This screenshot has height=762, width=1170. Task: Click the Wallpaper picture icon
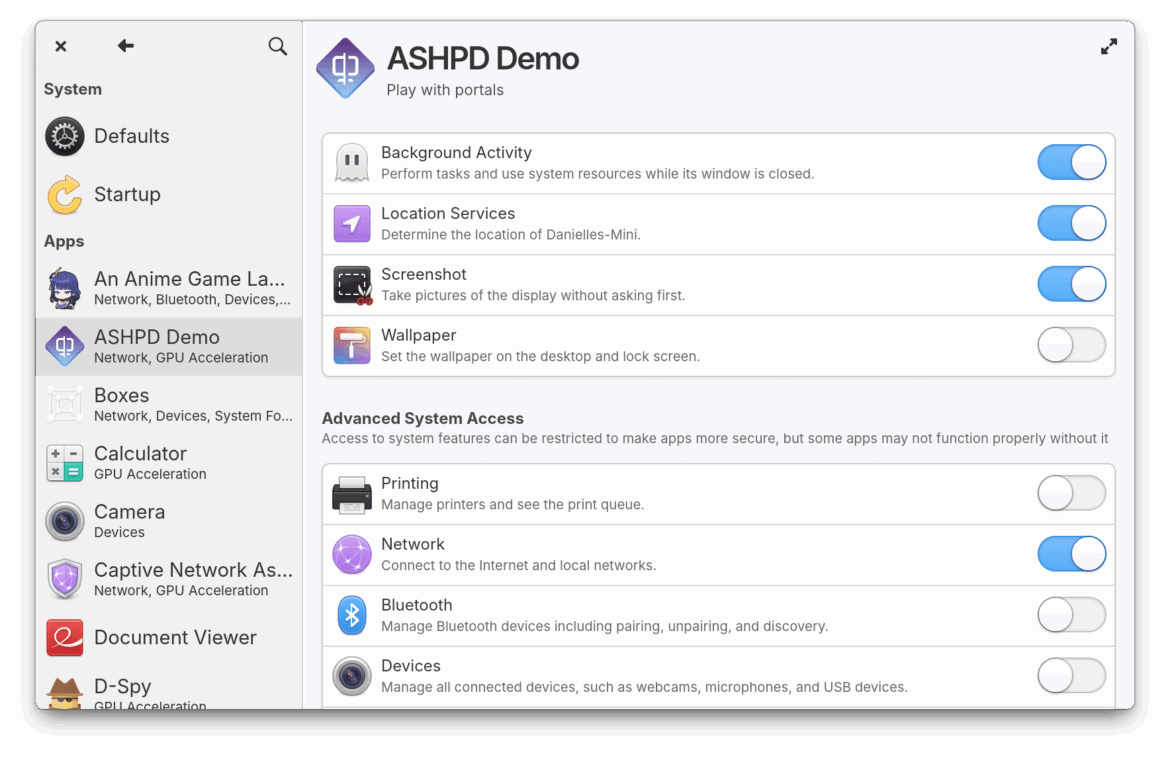coord(351,345)
